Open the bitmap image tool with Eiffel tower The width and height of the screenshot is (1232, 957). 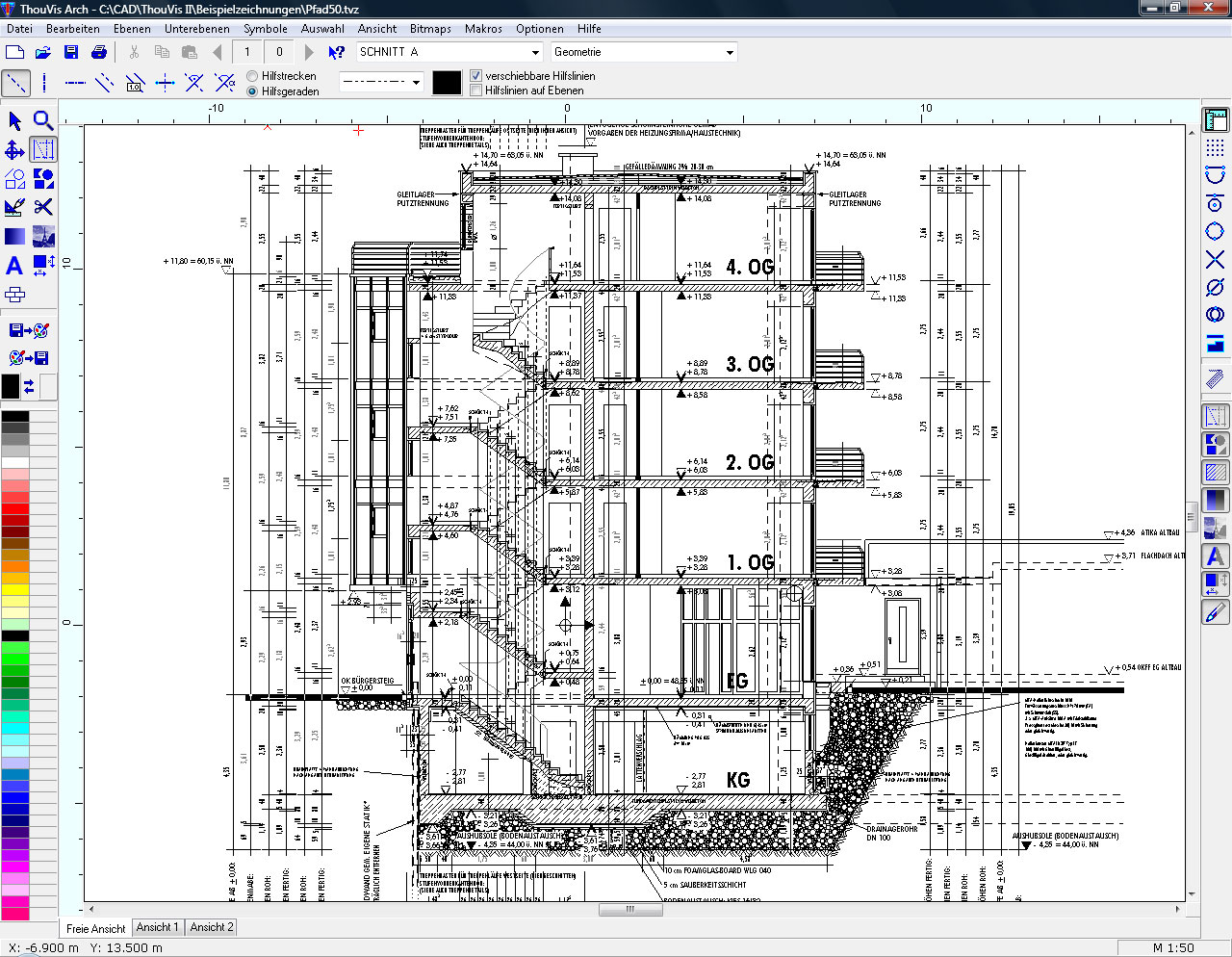pos(43,236)
